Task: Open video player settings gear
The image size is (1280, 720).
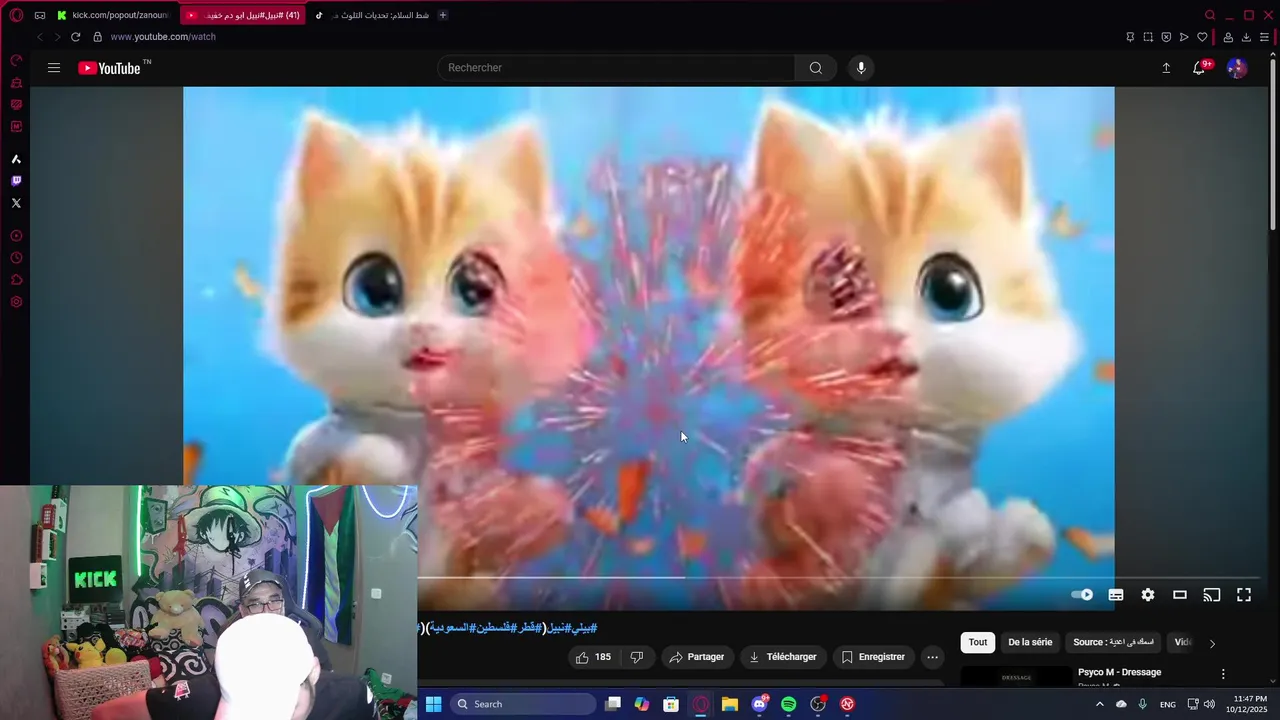Action: [x=1148, y=595]
